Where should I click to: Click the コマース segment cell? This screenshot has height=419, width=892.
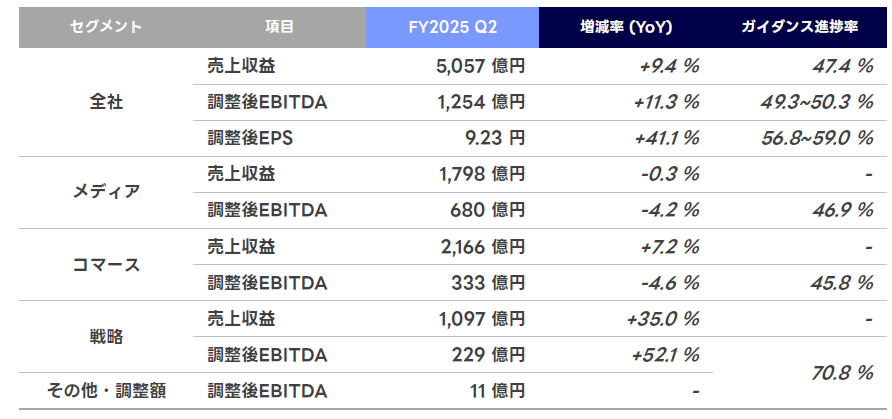pyautogui.click(x=105, y=264)
